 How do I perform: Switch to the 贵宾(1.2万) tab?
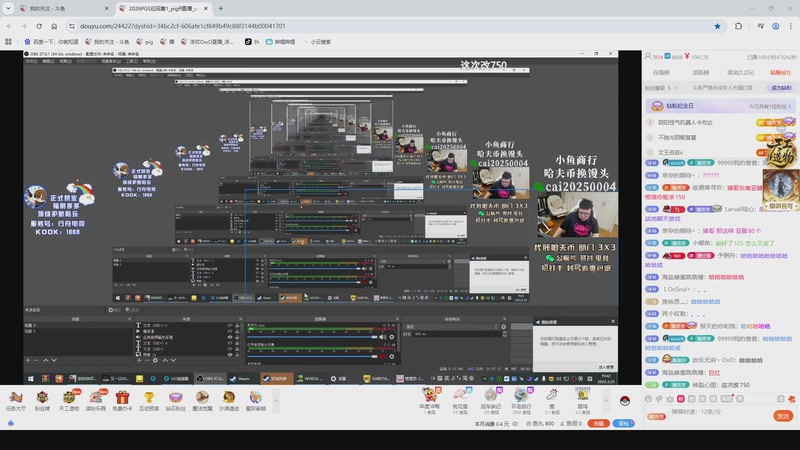tap(740, 72)
